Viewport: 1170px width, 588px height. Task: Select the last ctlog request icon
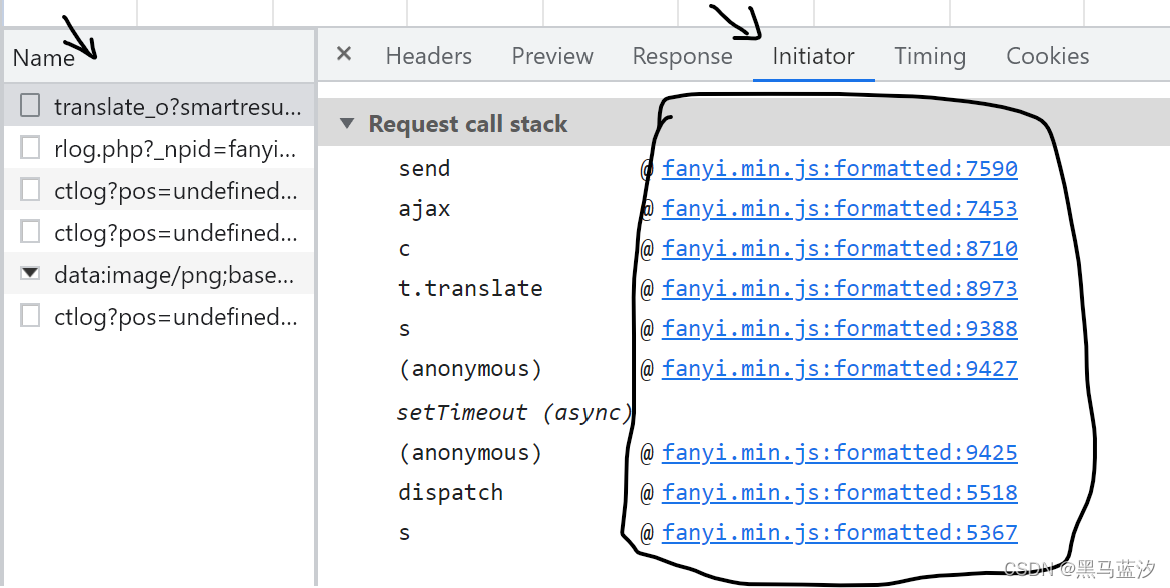point(30,316)
